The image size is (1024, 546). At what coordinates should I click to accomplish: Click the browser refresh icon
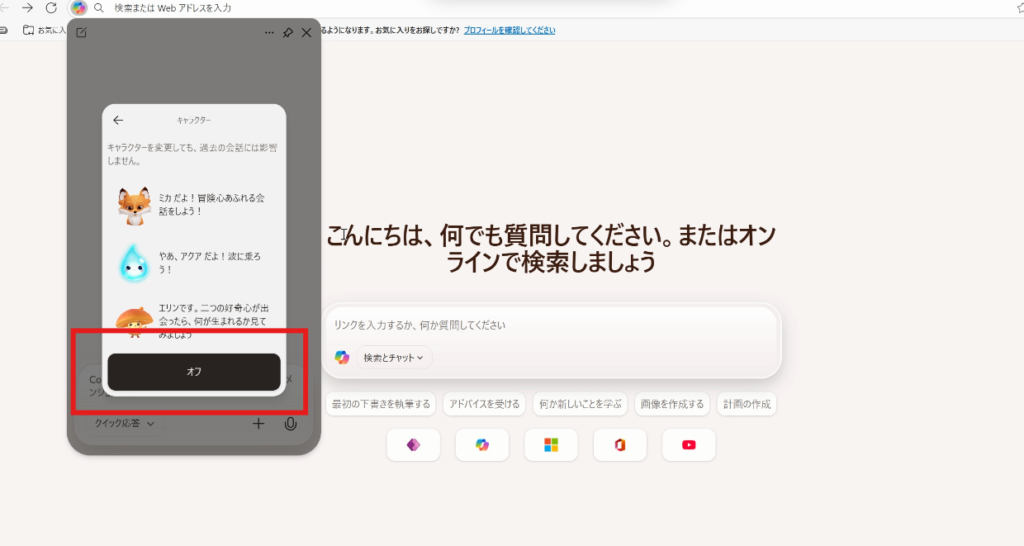[x=51, y=8]
